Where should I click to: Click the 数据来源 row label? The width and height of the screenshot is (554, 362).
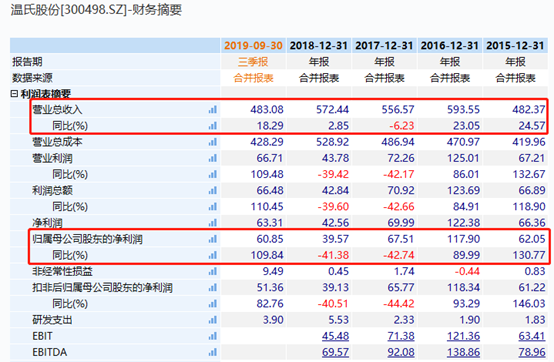(x=32, y=78)
